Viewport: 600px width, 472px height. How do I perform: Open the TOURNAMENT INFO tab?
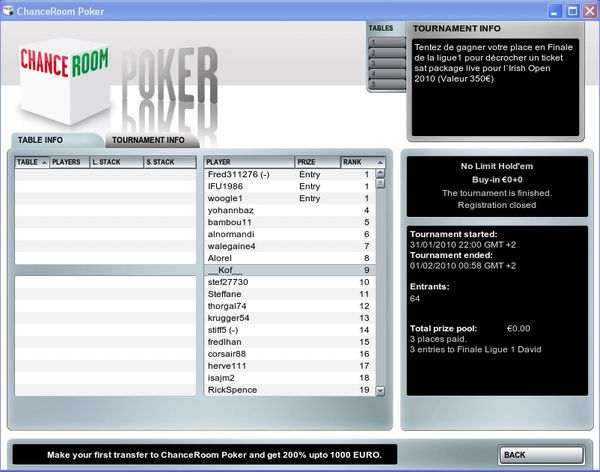[152, 140]
